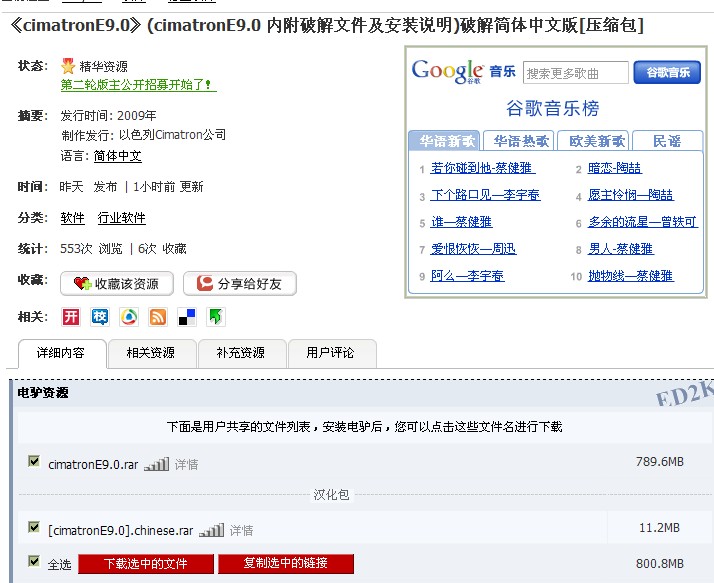Screen dimensions: 714x583
Task: Click the 下载选中的文件 button
Action: (x=146, y=564)
